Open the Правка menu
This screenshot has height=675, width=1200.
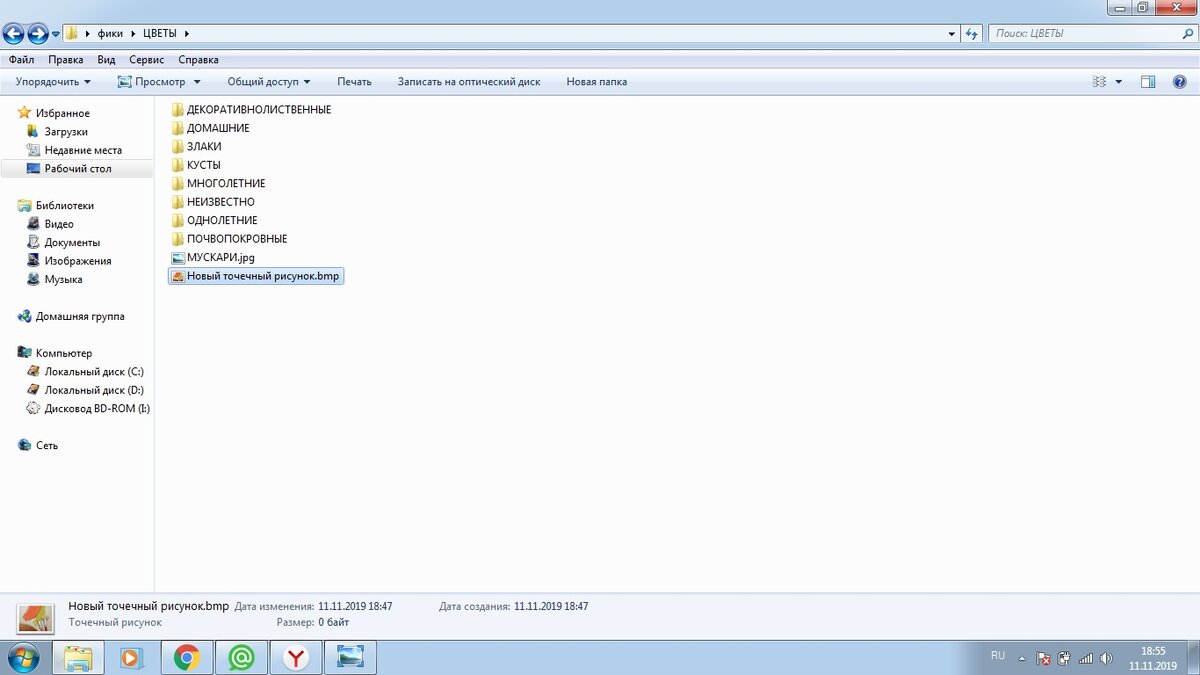[66, 60]
